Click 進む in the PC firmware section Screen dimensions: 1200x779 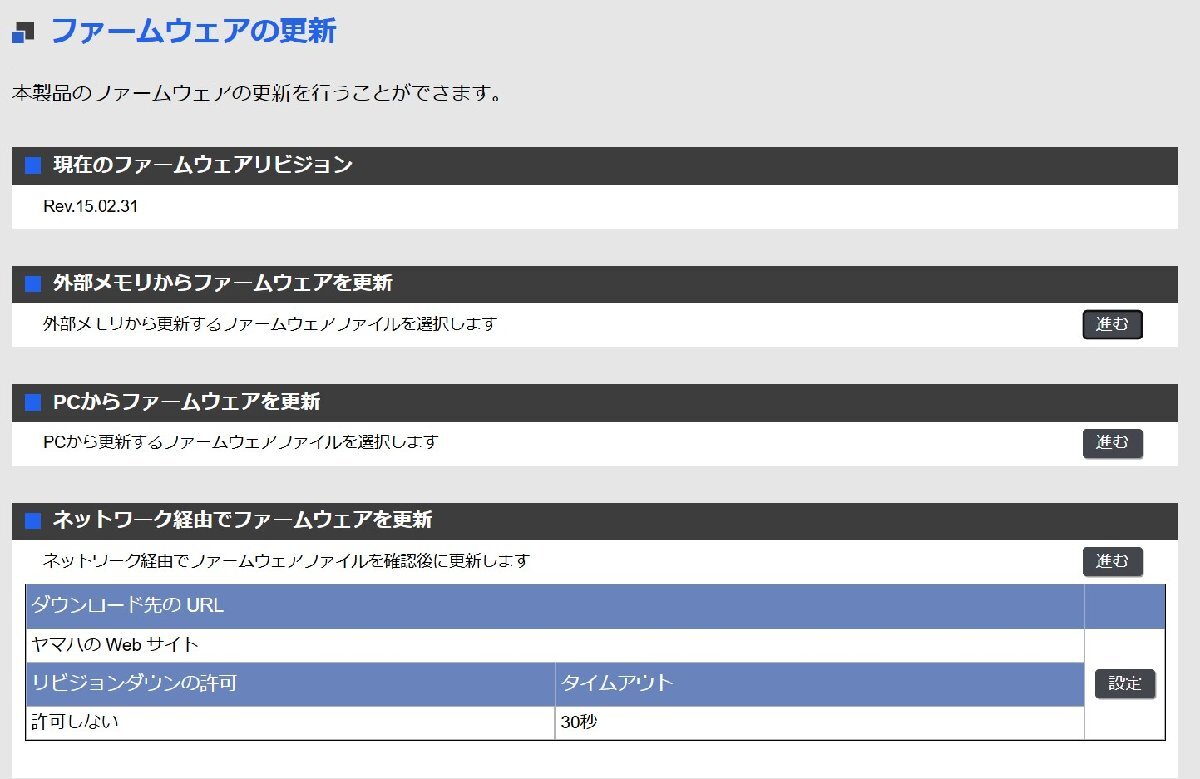1112,443
